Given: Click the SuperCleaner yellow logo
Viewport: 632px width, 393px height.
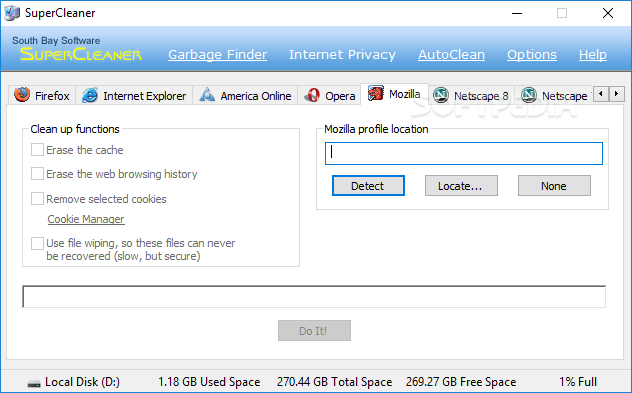Looking at the screenshot, I should pyautogui.click(x=81, y=54).
